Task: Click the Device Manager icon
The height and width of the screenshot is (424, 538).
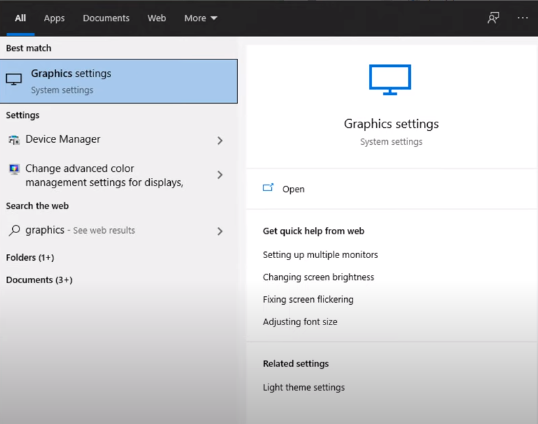Action: [x=14, y=140]
